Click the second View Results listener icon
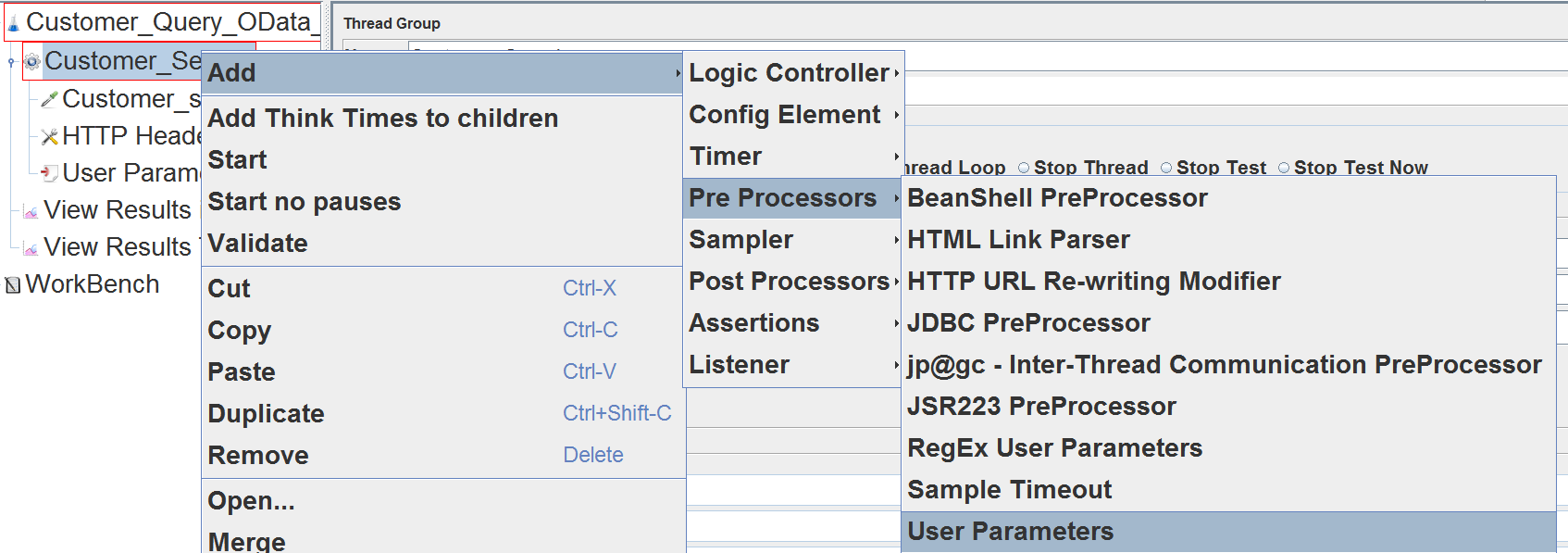This screenshot has width=1568, height=553. [31, 248]
